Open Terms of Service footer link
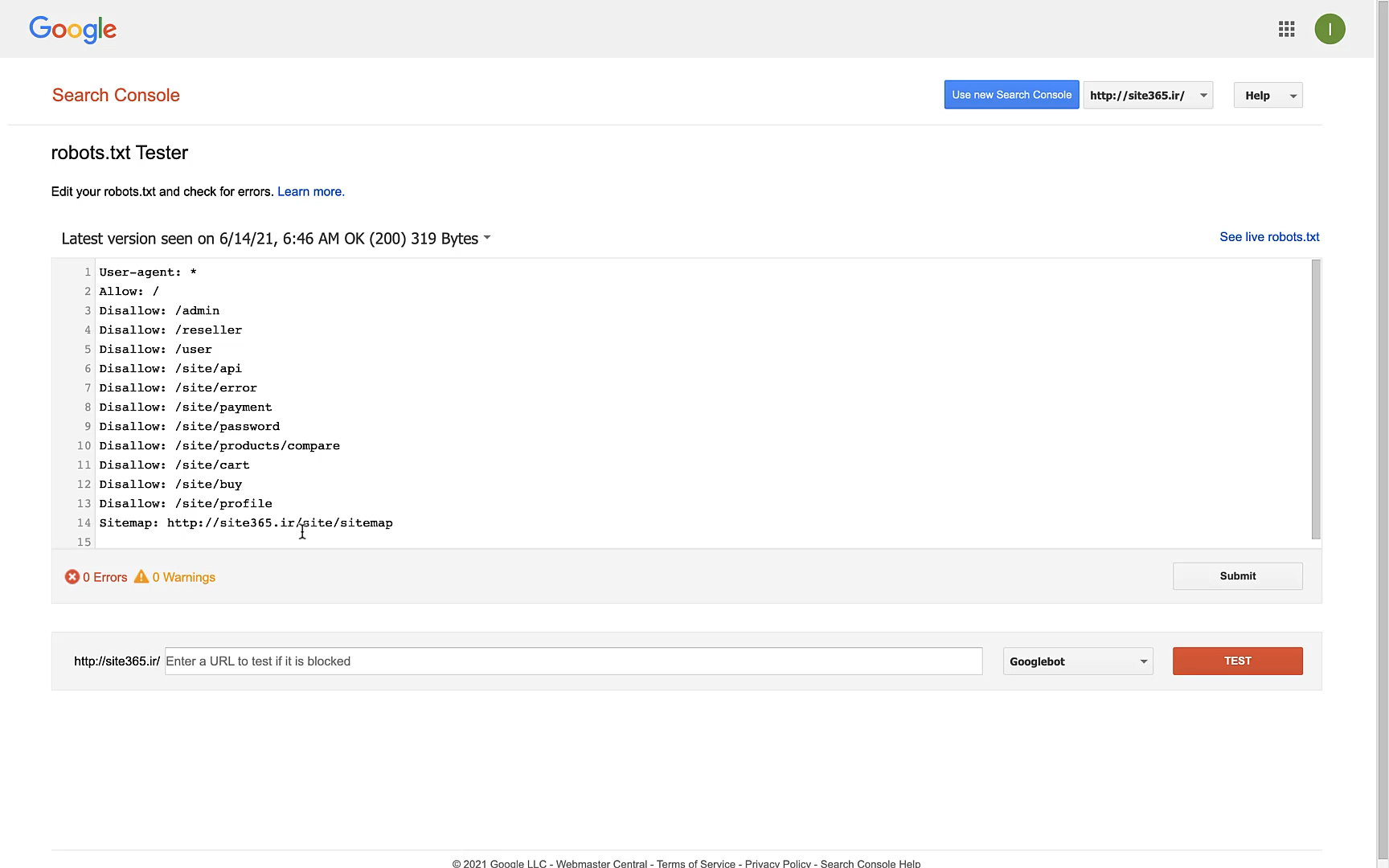 pyautogui.click(x=695, y=863)
